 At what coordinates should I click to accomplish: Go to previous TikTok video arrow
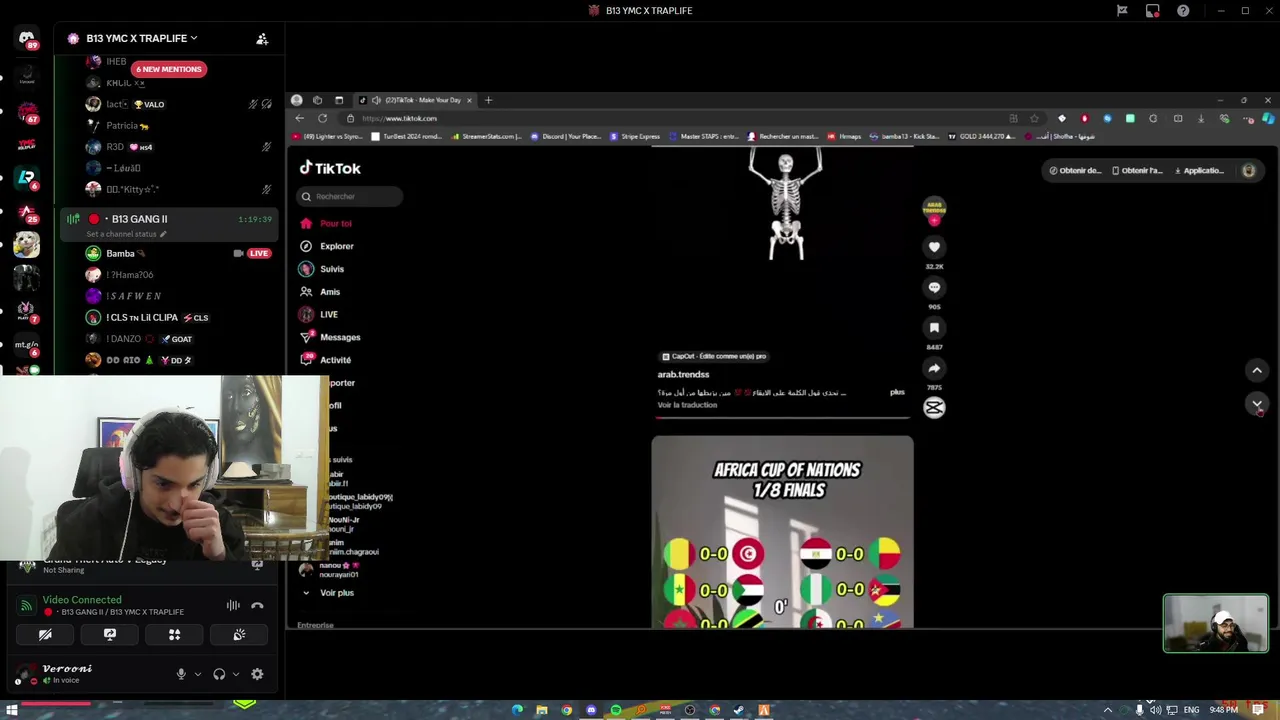[x=1257, y=370]
